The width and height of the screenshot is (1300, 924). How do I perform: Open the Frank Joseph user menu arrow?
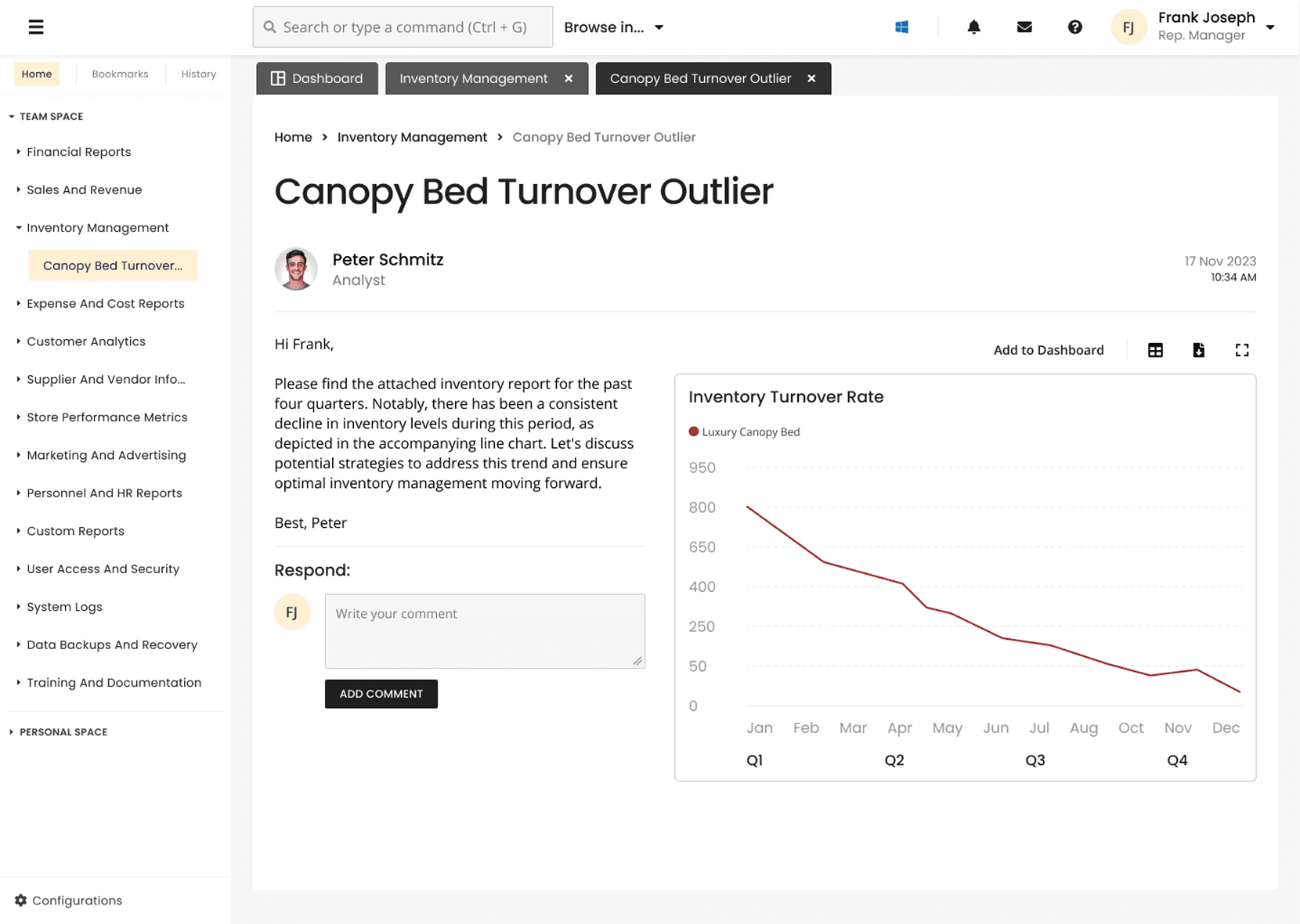pyautogui.click(x=1270, y=27)
